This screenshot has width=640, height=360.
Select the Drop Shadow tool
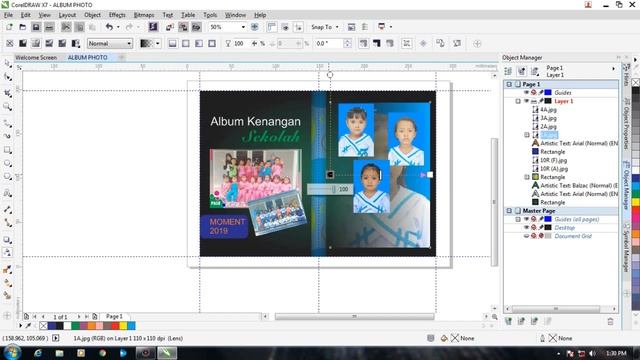(x=7, y=240)
